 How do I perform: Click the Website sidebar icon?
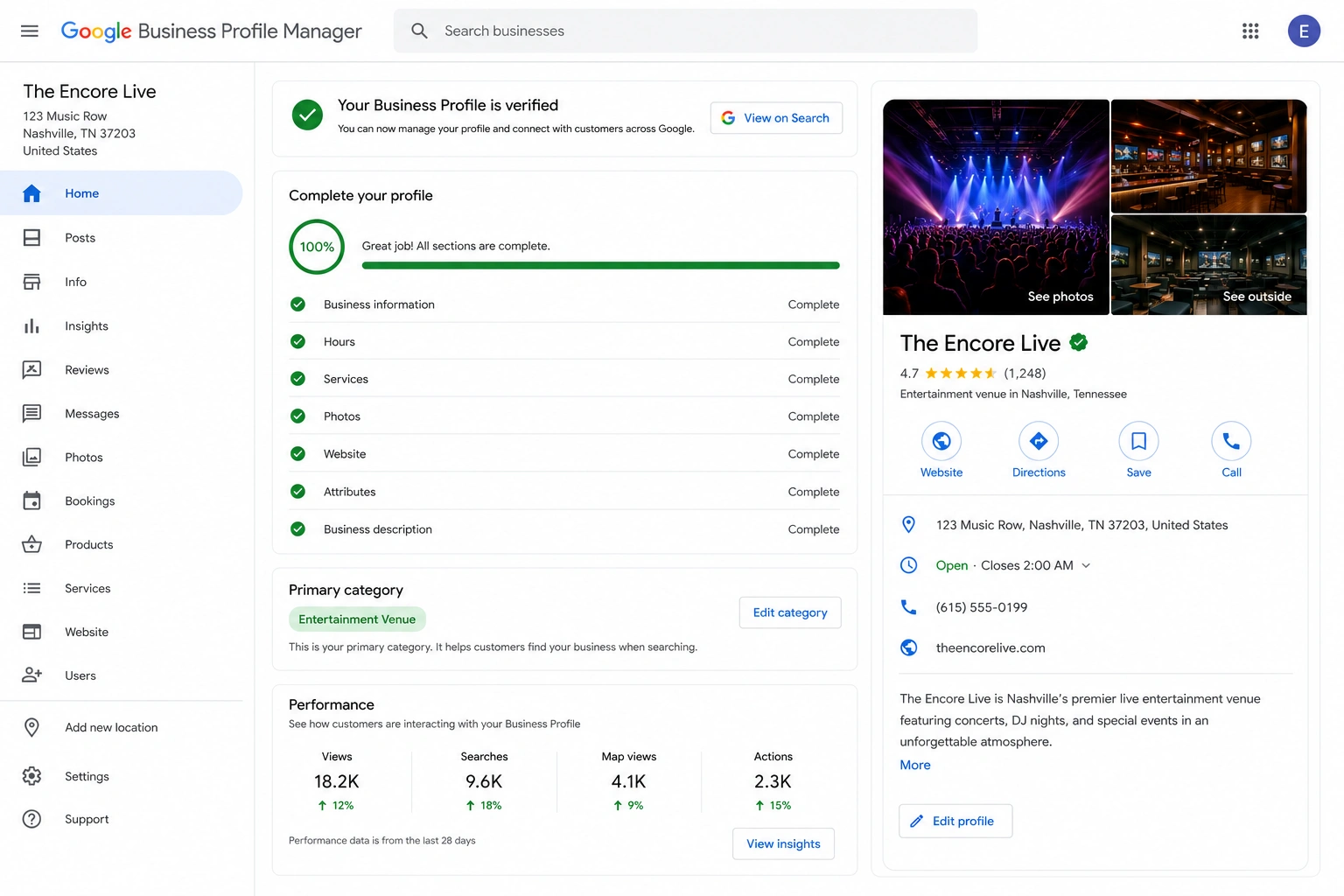click(31, 632)
